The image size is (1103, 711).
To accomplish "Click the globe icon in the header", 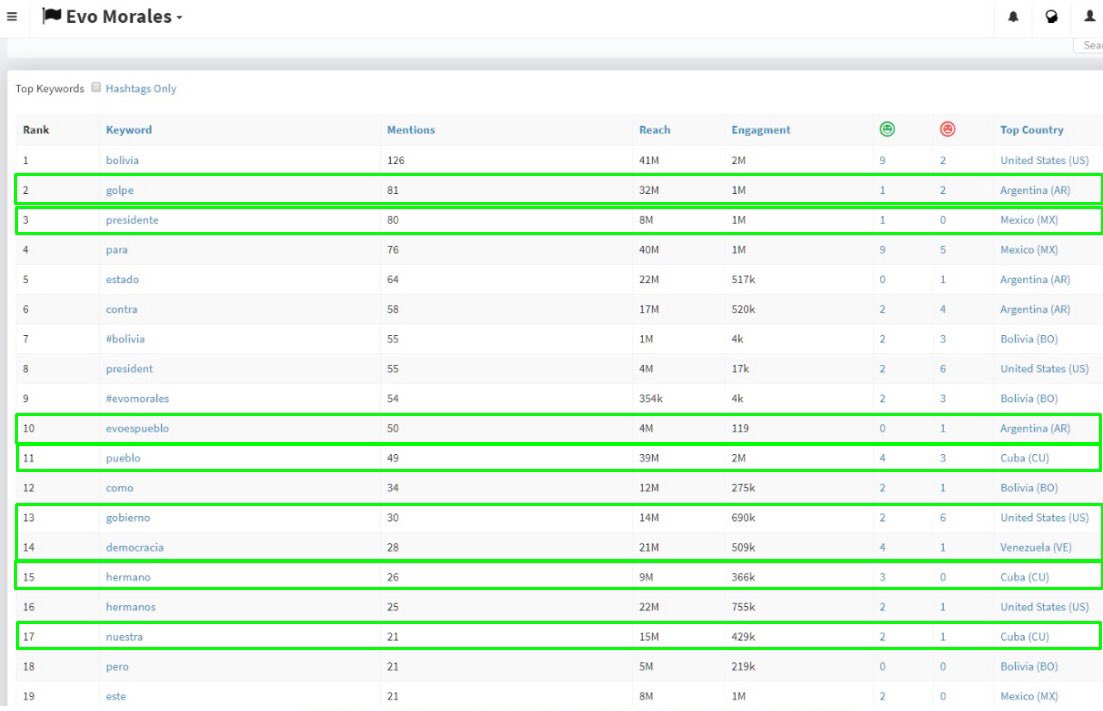I will 1051,16.
